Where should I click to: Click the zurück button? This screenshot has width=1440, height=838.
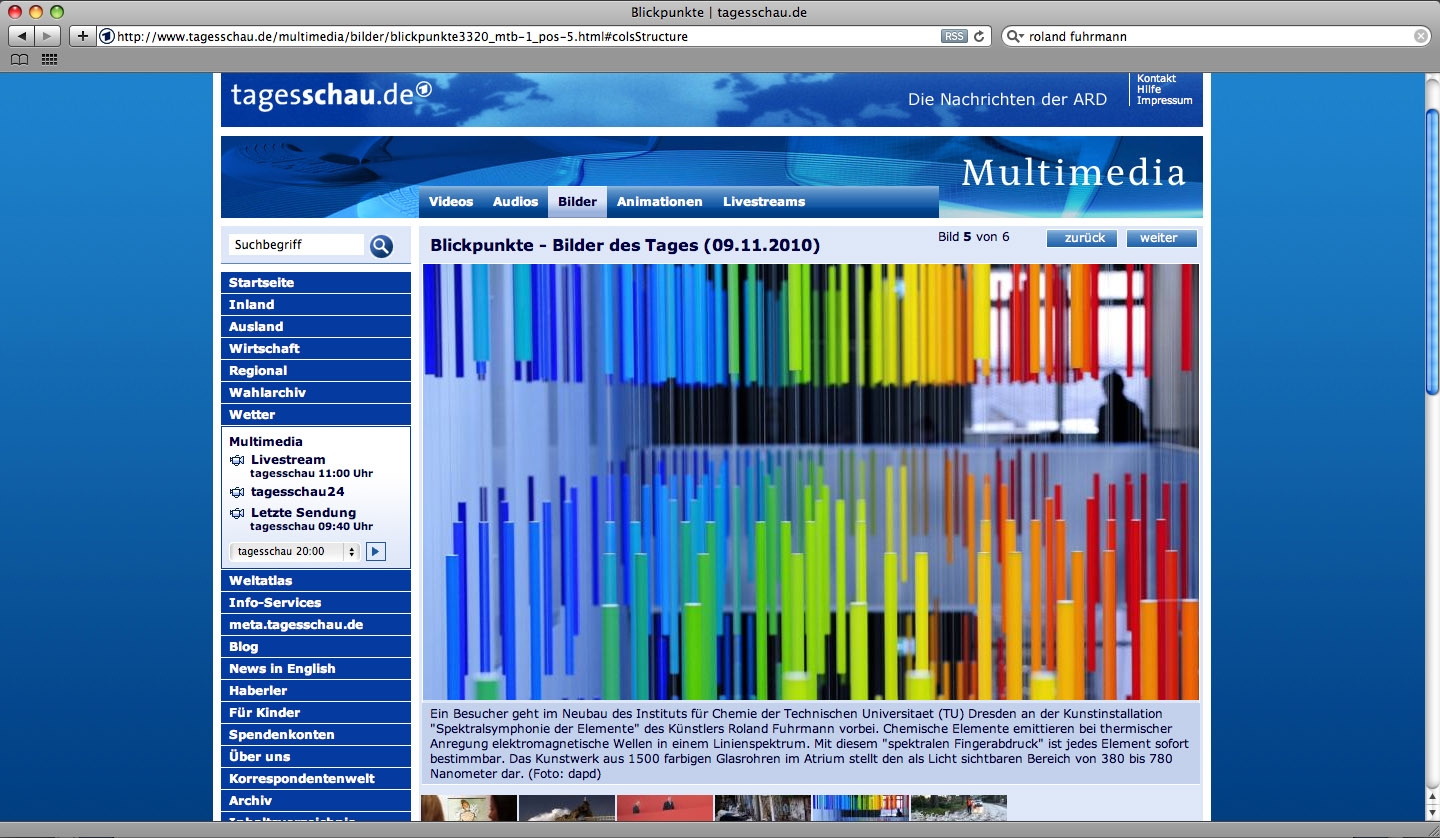[1084, 238]
